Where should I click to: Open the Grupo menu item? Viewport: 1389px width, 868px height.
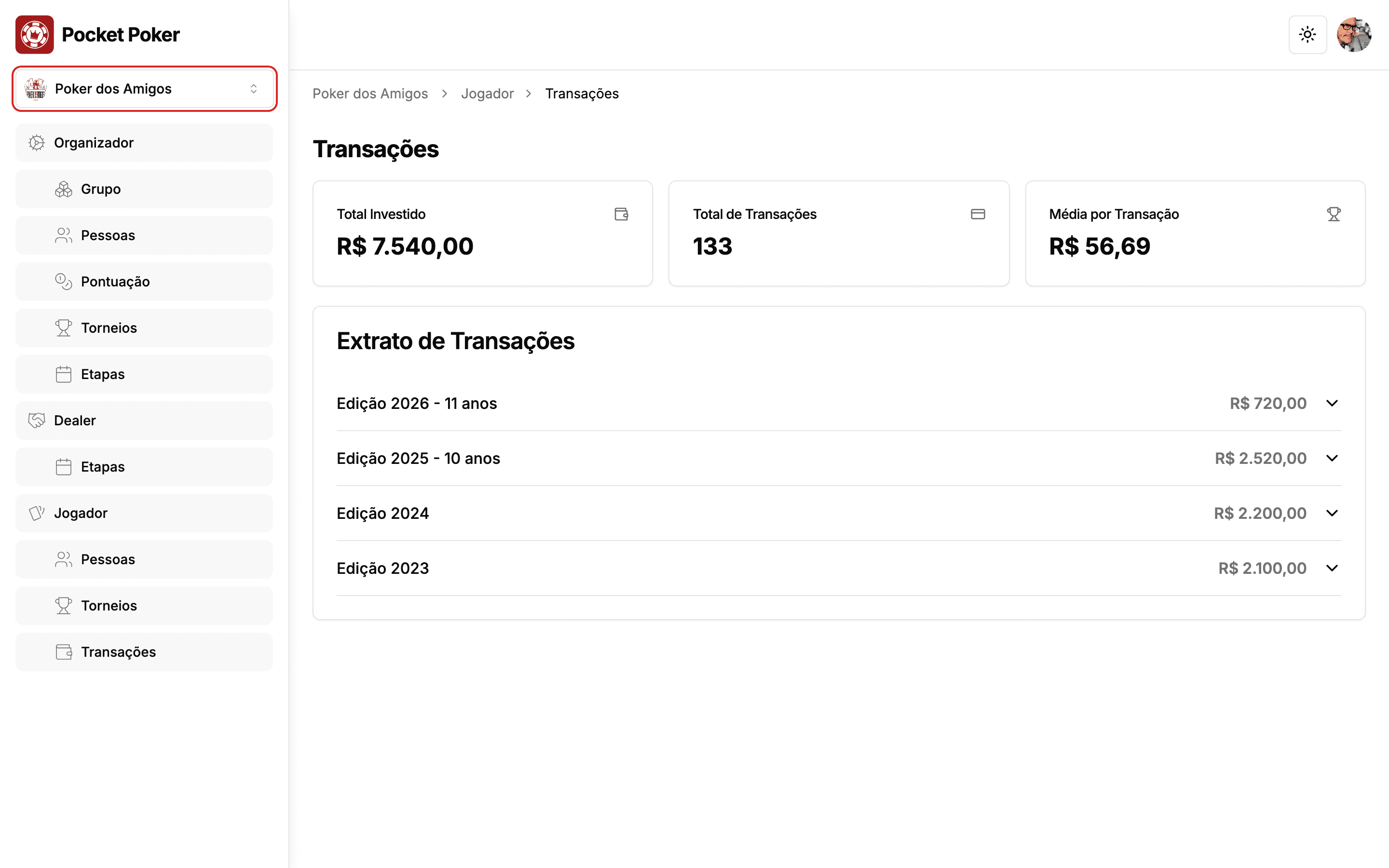144,189
